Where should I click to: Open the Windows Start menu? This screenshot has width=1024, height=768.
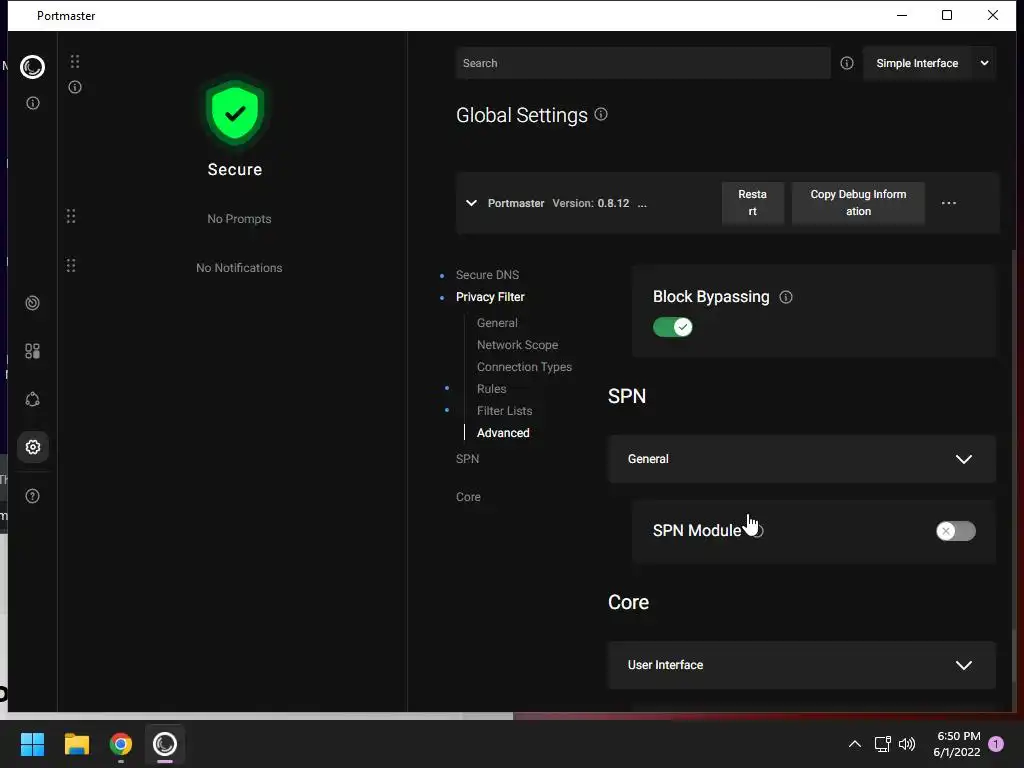[x=32, y=744]
